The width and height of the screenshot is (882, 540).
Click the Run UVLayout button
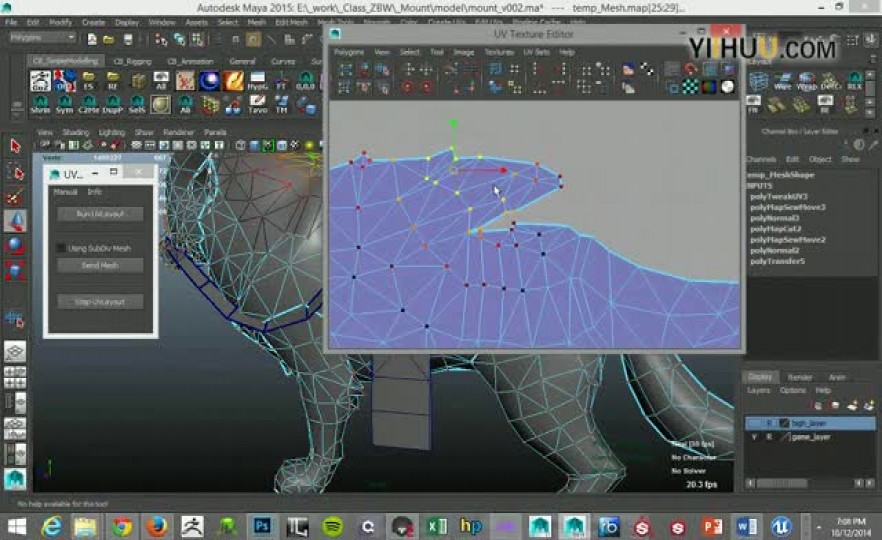coord(100,214)
